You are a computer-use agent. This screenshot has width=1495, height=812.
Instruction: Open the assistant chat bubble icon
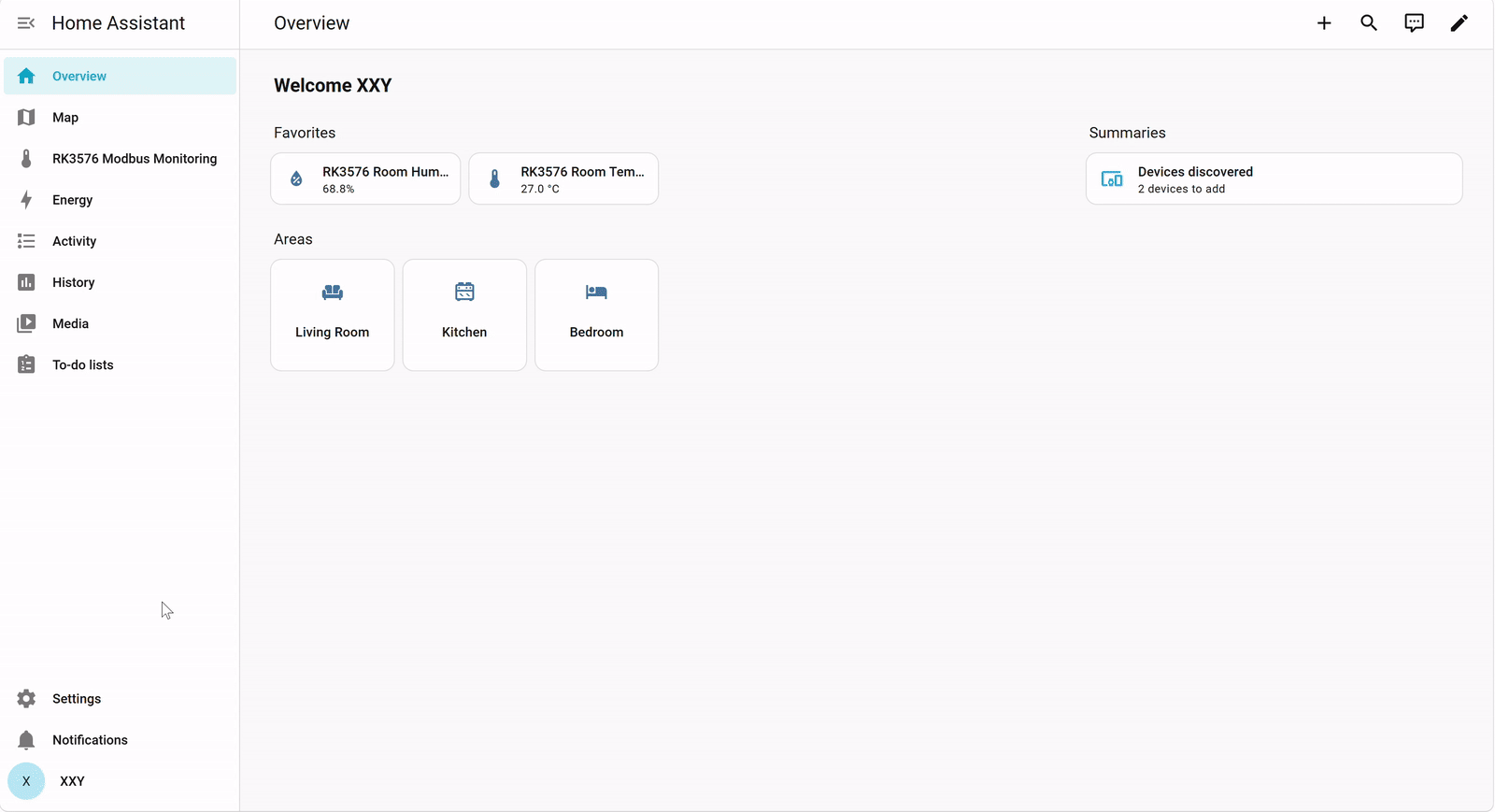pos(1414,23)
